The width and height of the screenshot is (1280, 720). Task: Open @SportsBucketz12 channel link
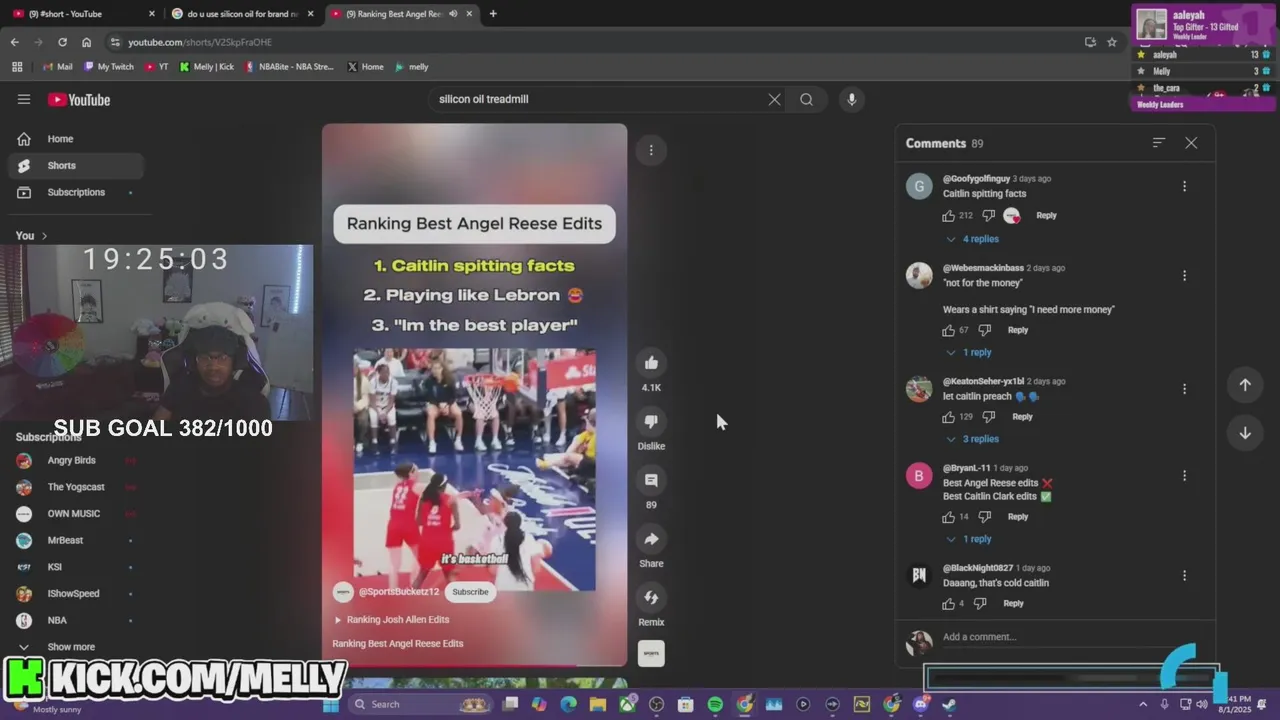coord(399,592)
